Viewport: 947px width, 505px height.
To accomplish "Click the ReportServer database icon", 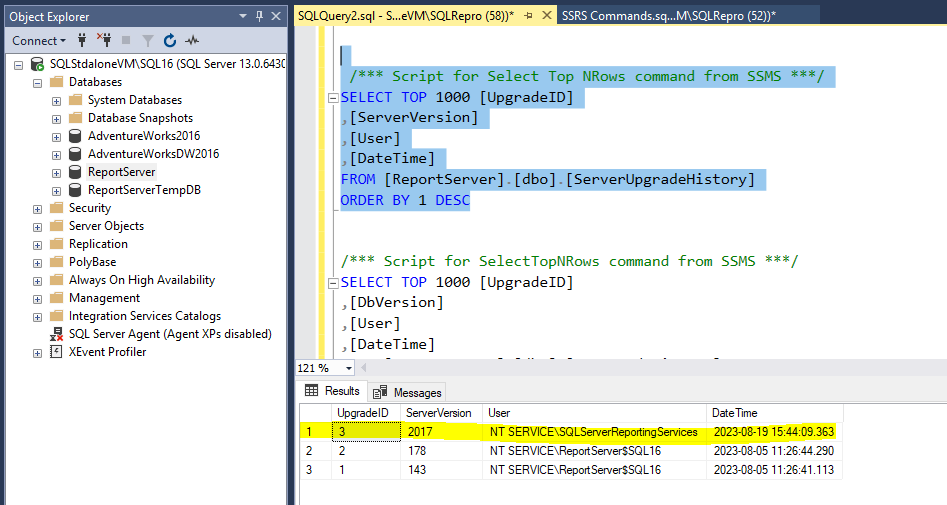I will (75, 172).
